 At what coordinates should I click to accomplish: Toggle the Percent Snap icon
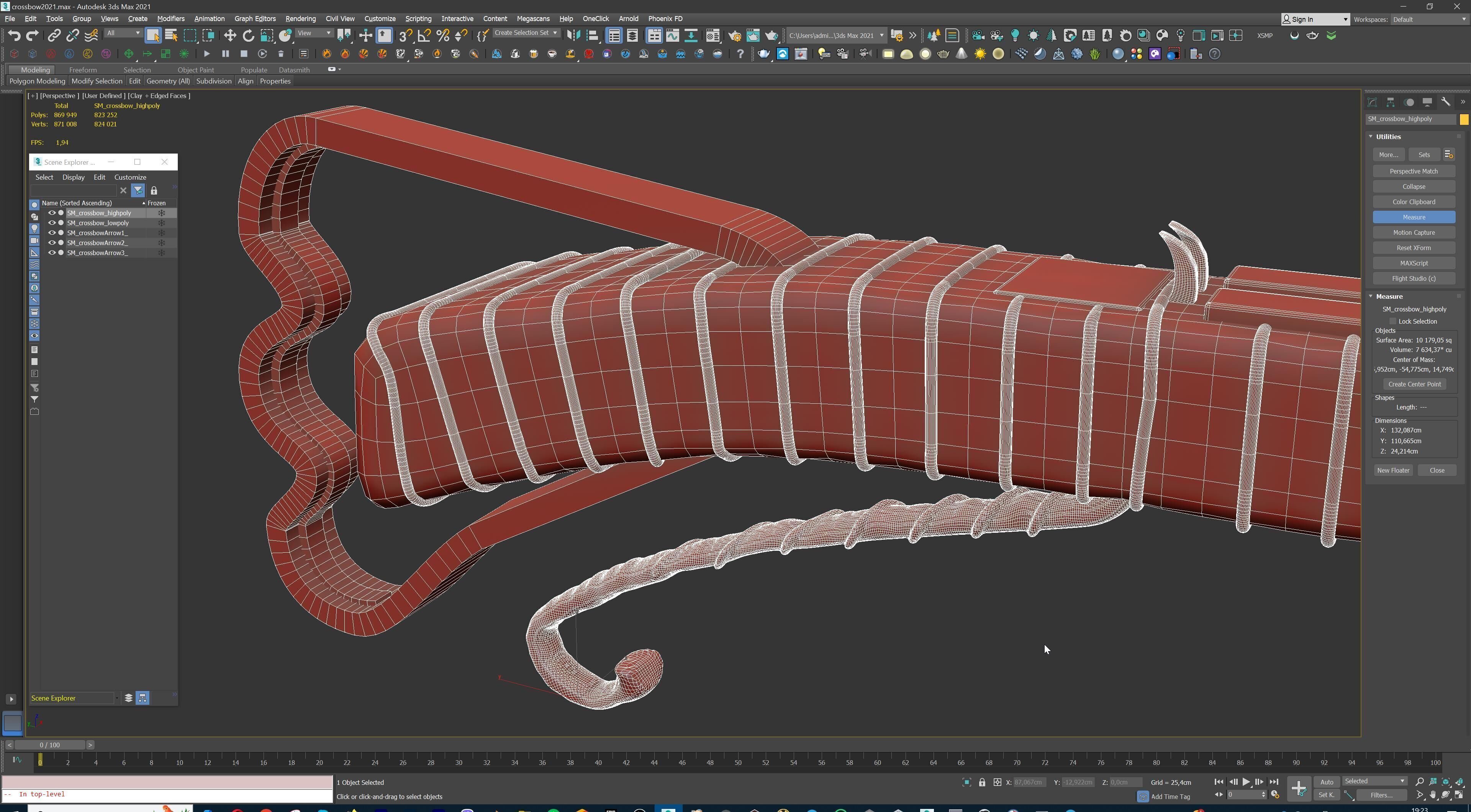[442, 35]
